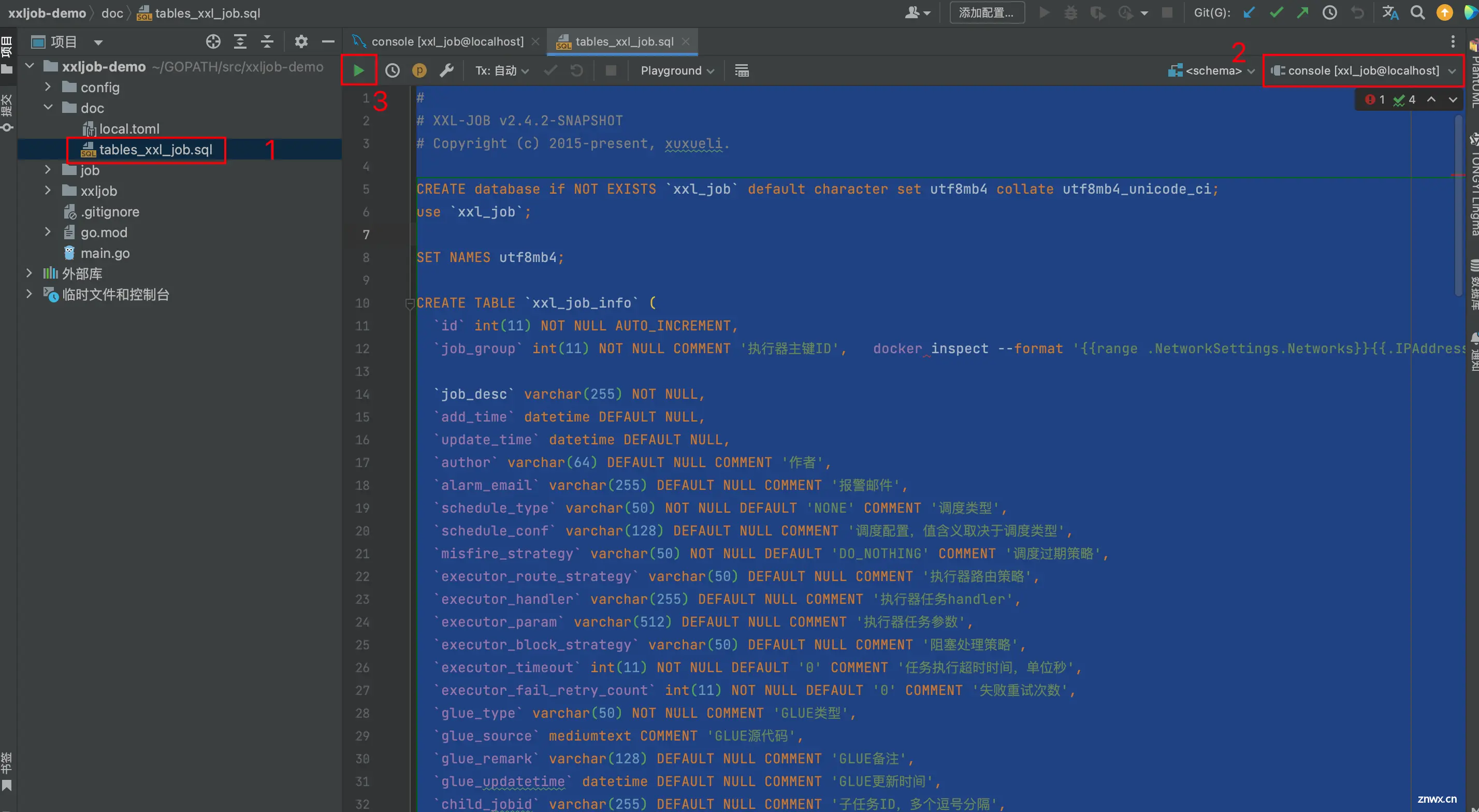Open project panel gear options
Screen dimensions: 1479x812
[301, 41]
